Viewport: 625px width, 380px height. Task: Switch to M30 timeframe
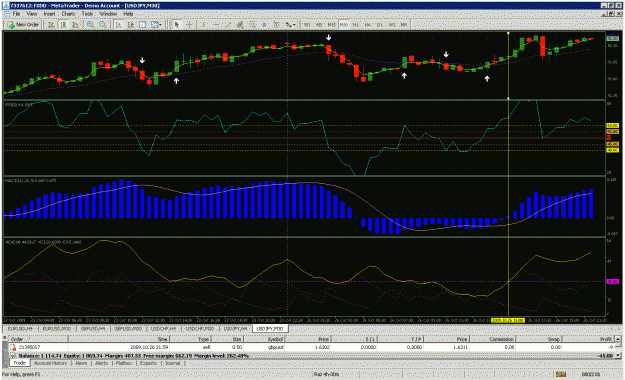tap(344, 25)
